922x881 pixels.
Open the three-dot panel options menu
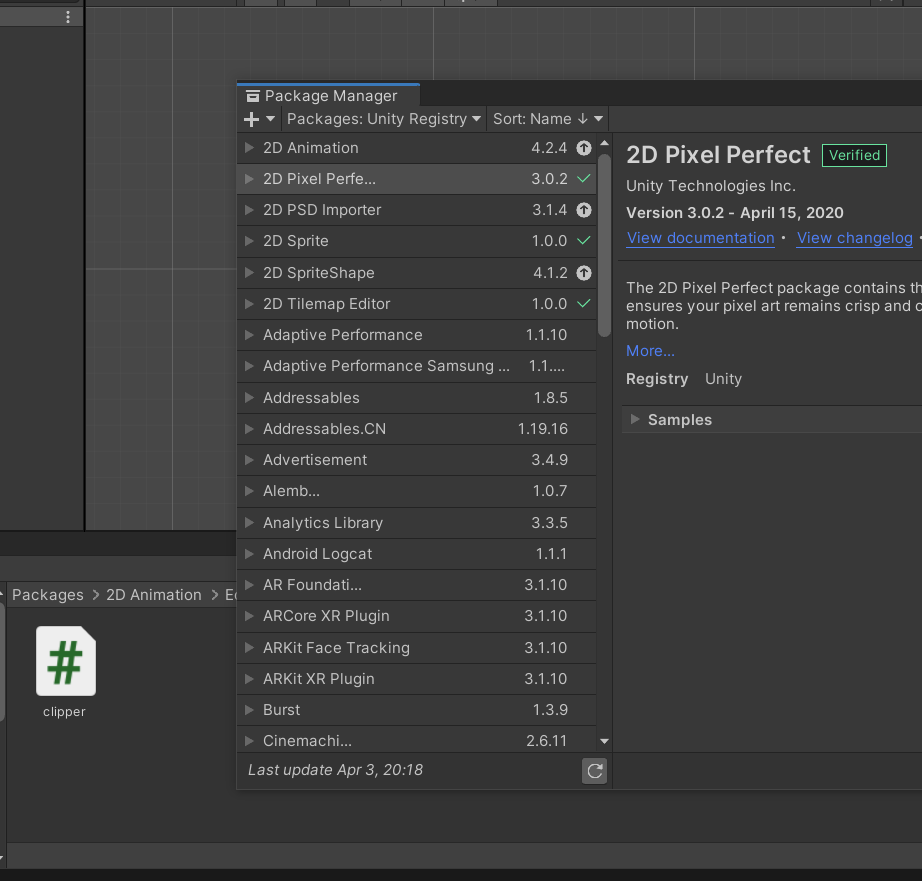pyautogui.click(x=68, y=17)
